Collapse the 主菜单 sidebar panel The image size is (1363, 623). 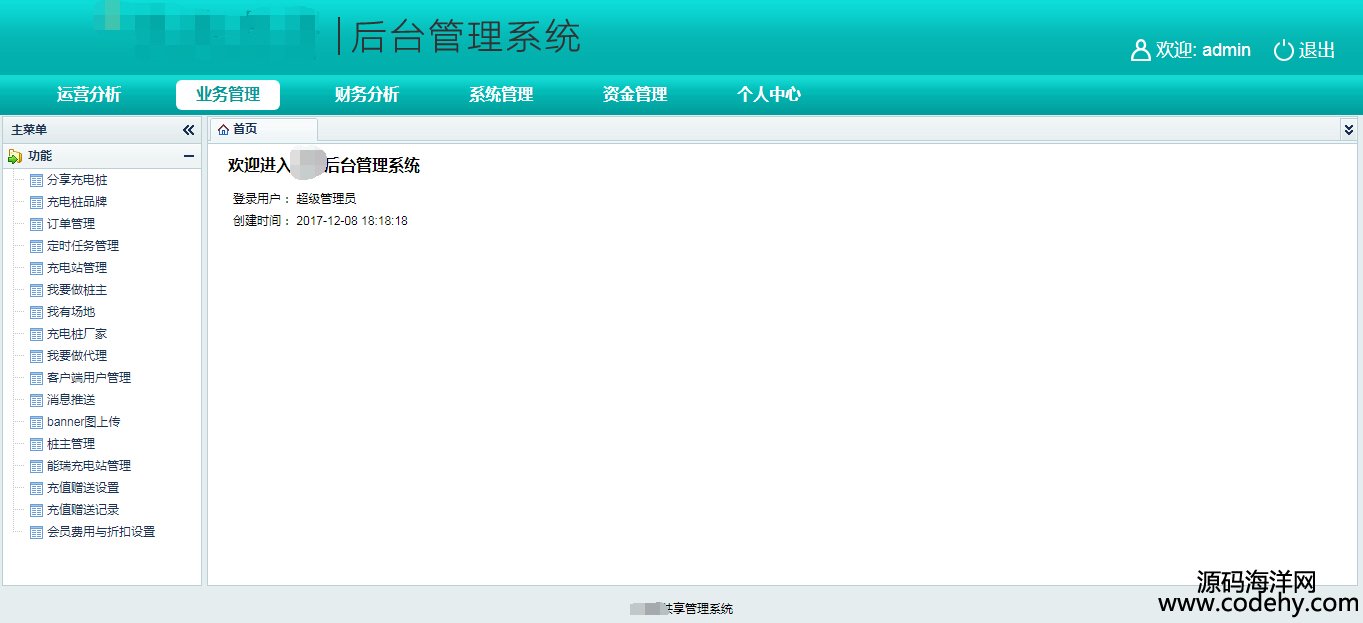pyautogui.click(x=188, y=130)
